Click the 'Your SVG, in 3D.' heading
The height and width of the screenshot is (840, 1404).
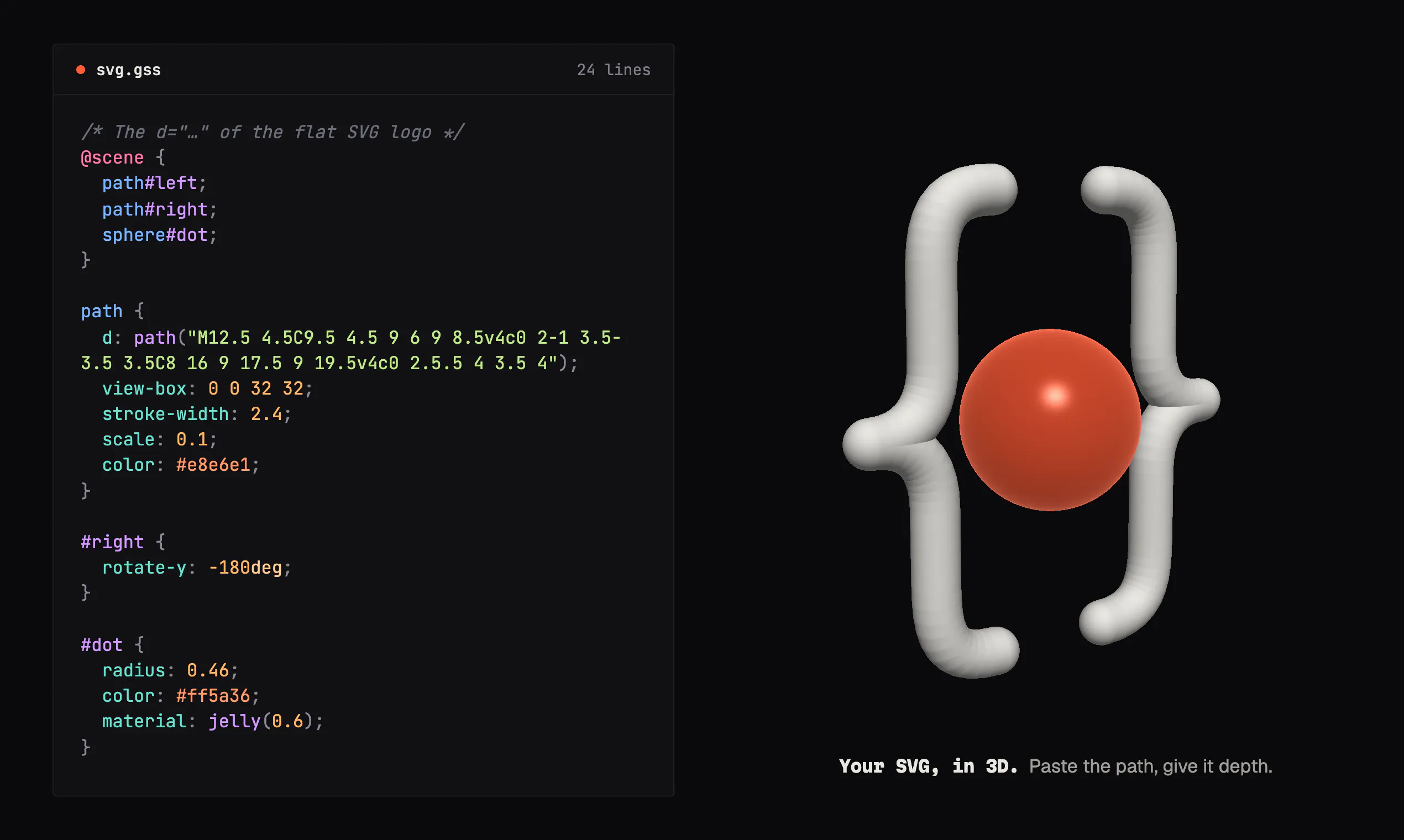point(929,766)
